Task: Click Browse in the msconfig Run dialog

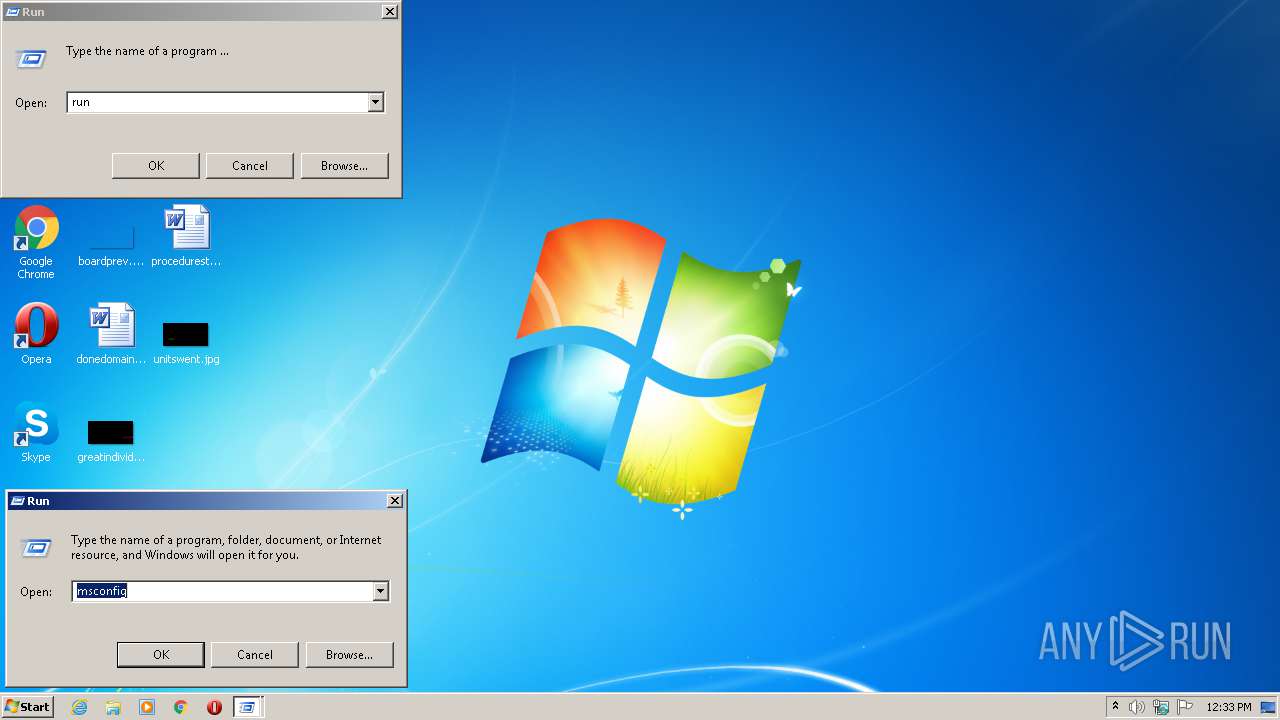Action: (x=349, y=655)
